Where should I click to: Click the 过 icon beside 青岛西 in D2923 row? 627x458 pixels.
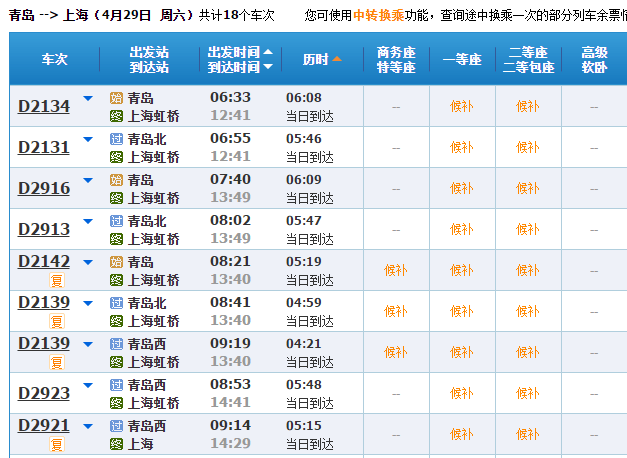(116, 385)
